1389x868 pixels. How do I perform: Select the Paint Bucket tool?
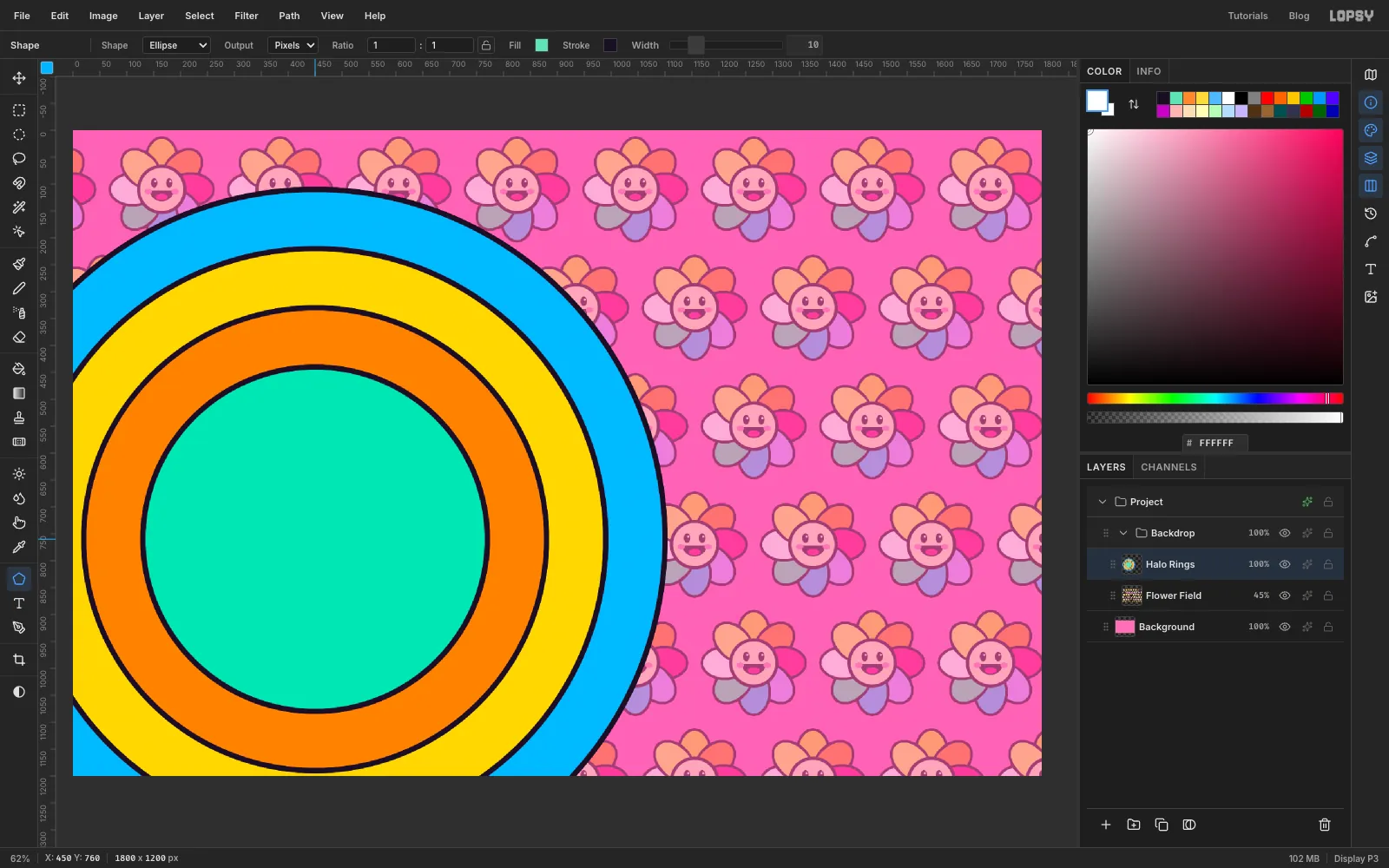coord(19,369)
